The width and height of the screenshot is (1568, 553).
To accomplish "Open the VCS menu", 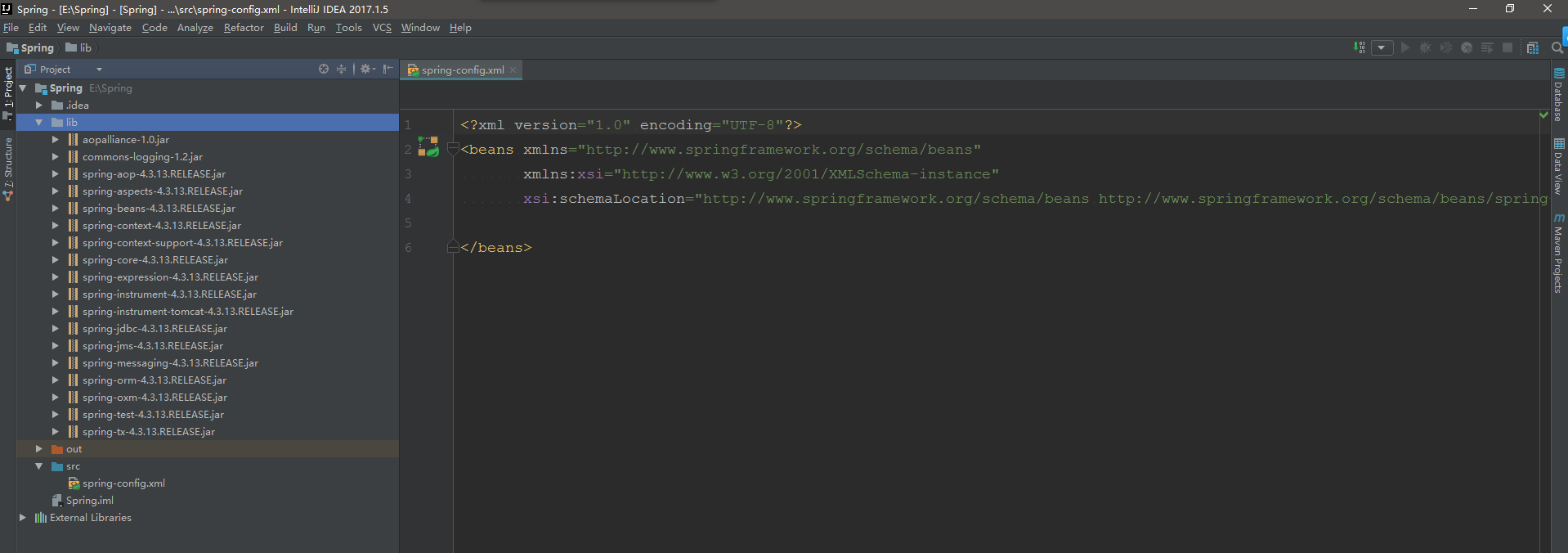I will [382, 27].
